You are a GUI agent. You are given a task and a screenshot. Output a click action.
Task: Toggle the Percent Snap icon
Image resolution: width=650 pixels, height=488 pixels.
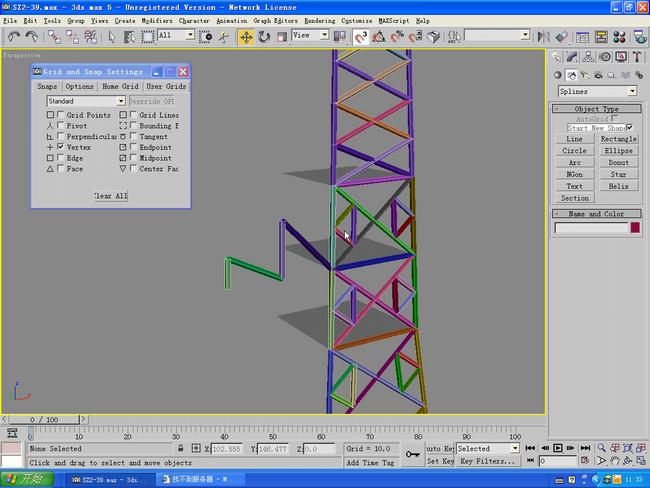[396, 37]
